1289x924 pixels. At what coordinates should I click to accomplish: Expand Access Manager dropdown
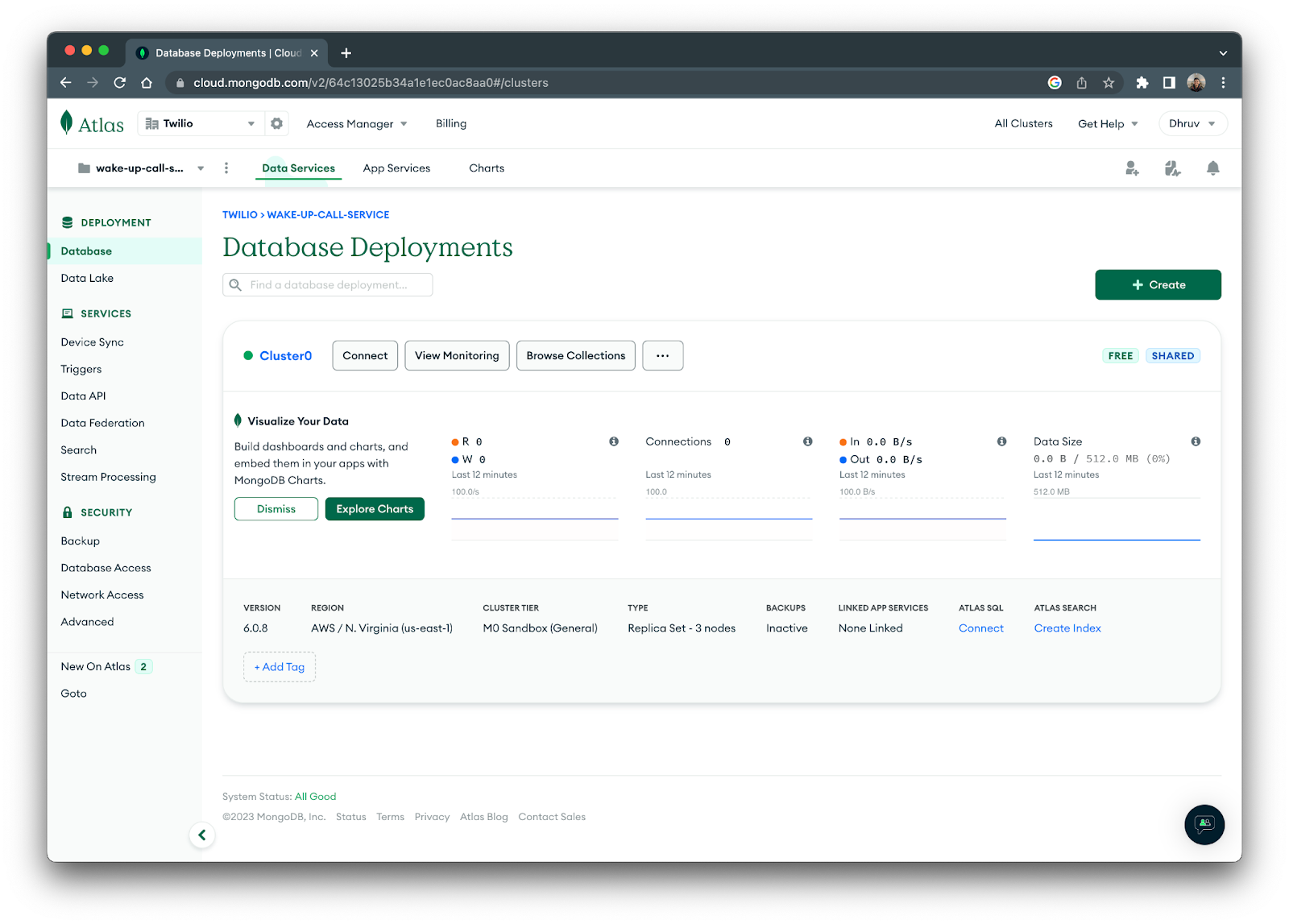point(357,123)
